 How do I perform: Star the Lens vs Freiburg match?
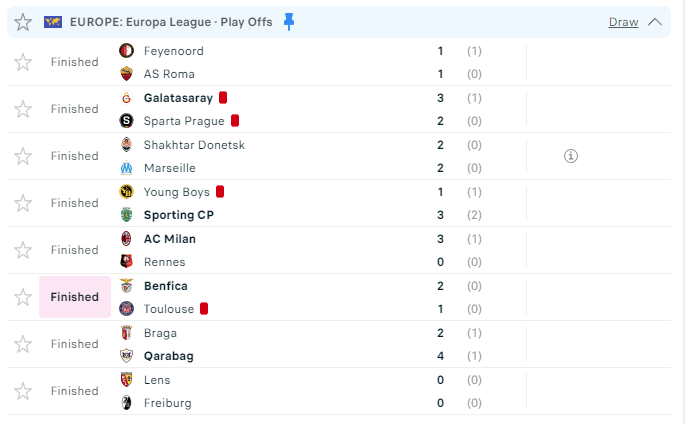point(23,391)
